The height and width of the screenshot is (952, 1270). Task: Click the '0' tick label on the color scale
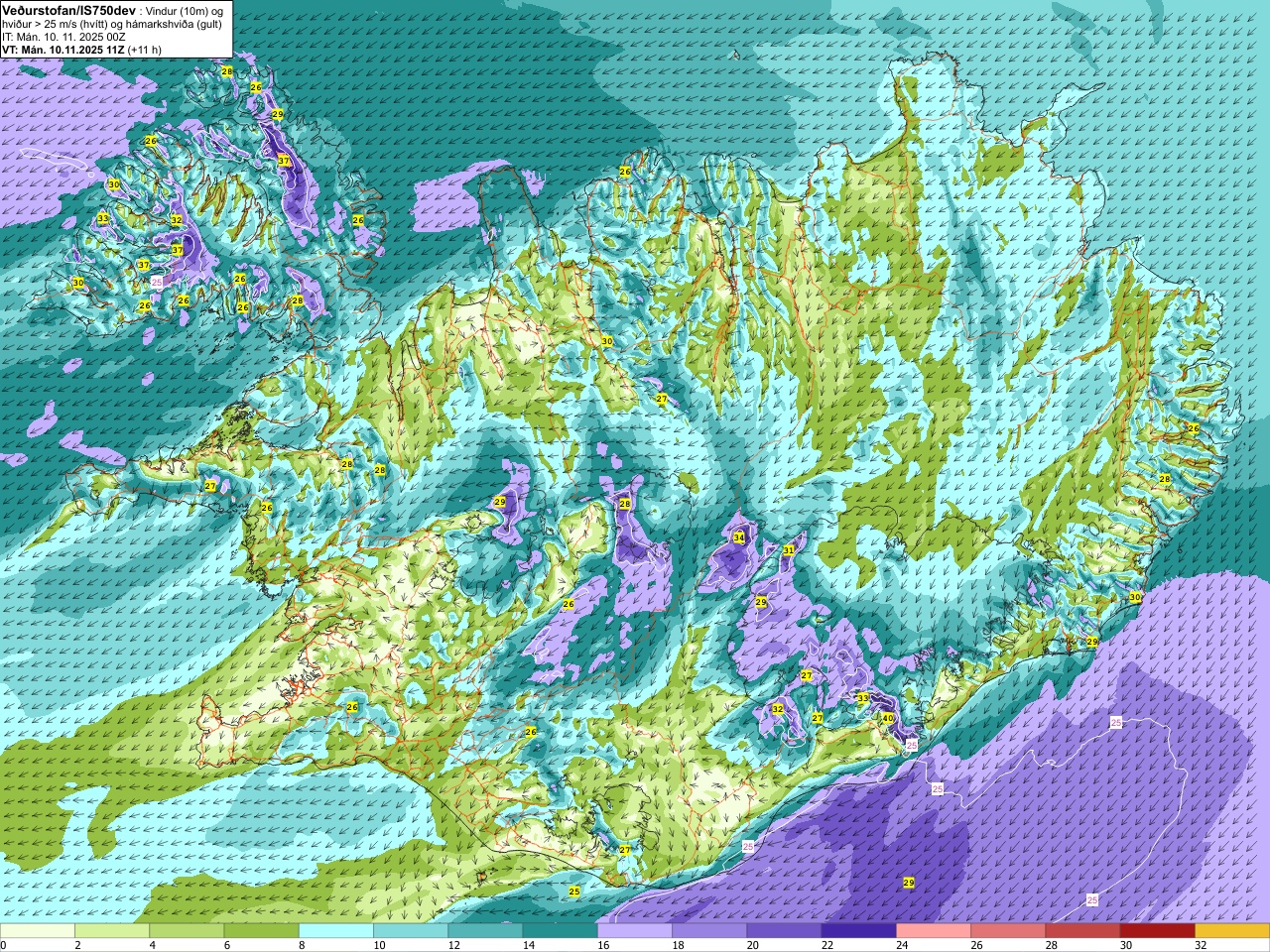click(4, 945)
